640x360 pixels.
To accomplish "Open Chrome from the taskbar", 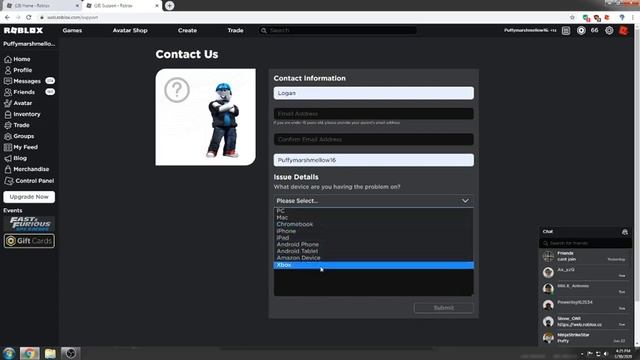I will tap(29, 353).
